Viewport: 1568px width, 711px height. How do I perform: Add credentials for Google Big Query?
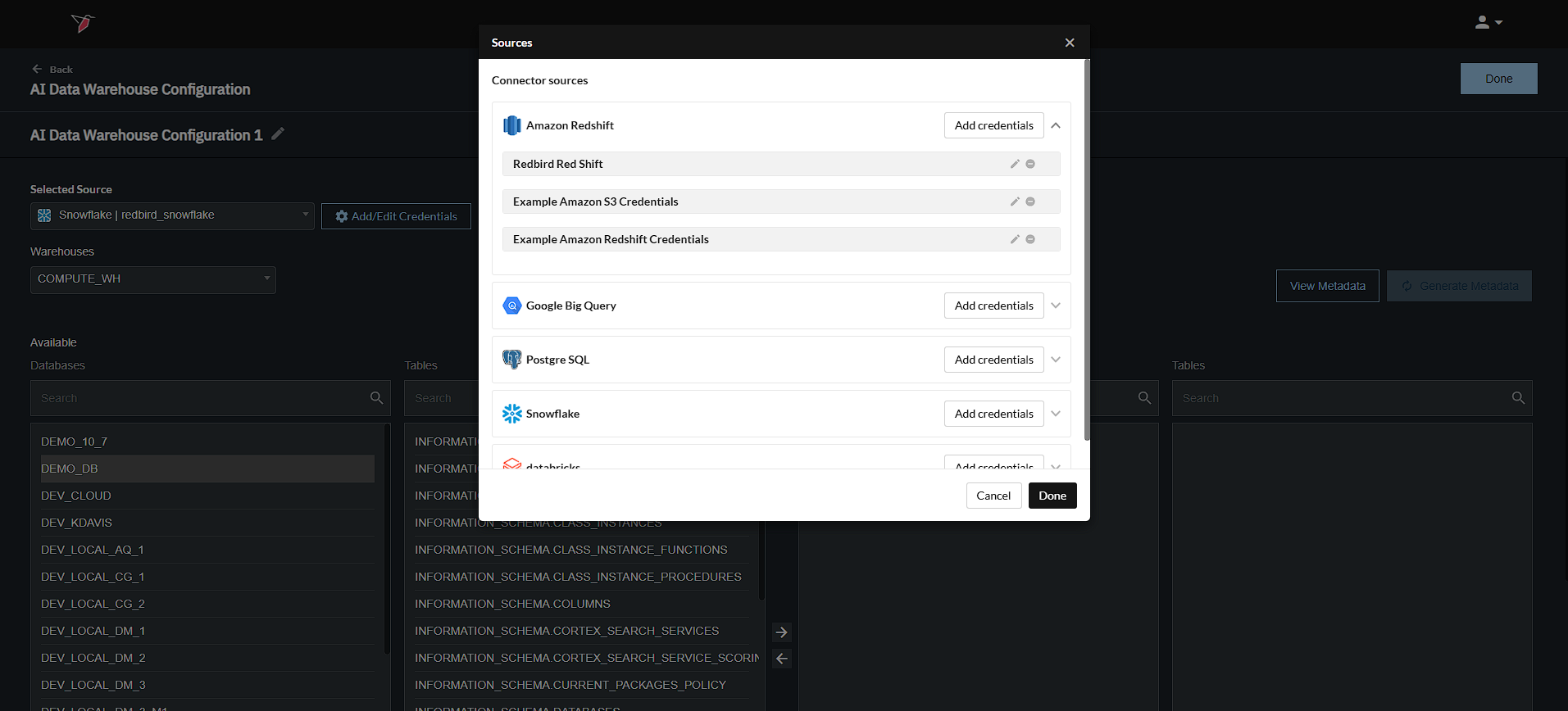point(994,306)
